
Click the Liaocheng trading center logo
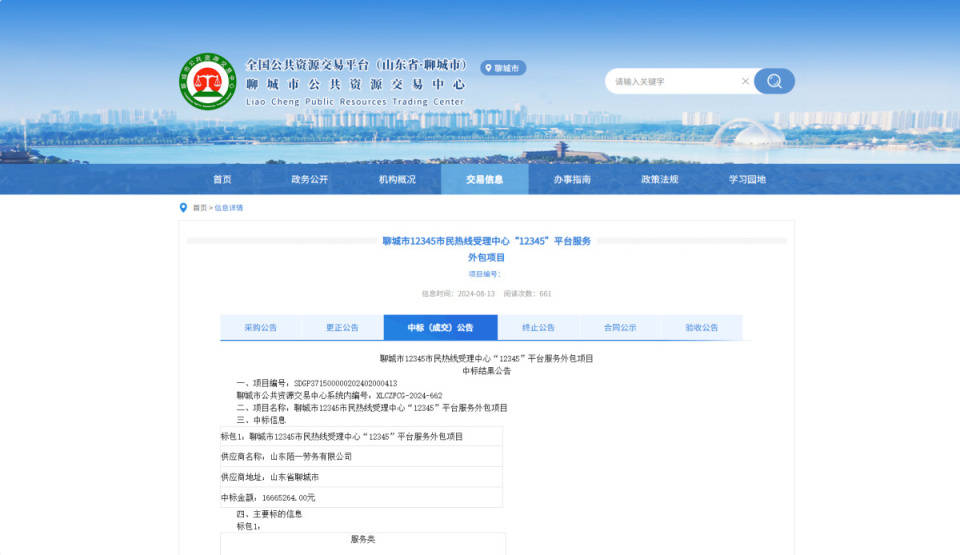[x=208, y=81]
